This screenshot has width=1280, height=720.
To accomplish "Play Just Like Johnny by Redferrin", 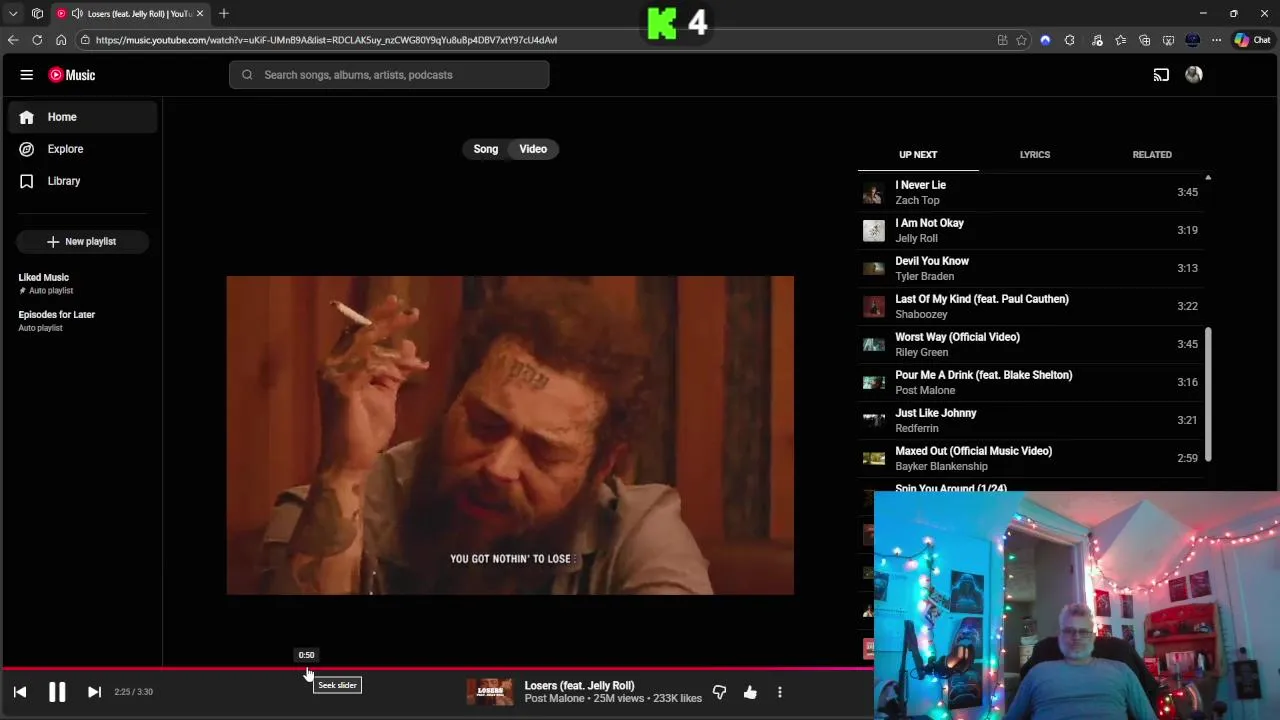I will [x=1030, y=420].
